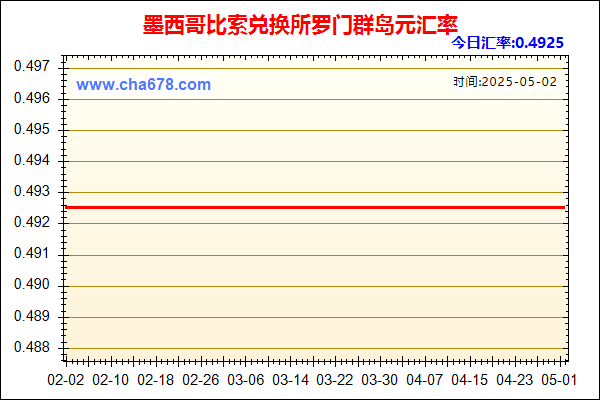
Task: Click the x-axis date 05-01
Action: click(559, 380)
